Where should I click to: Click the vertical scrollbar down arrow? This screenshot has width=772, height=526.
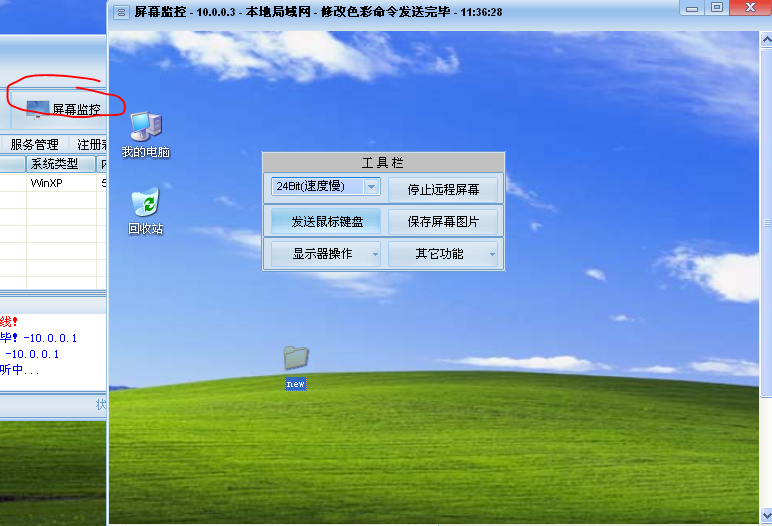[766, 516]
